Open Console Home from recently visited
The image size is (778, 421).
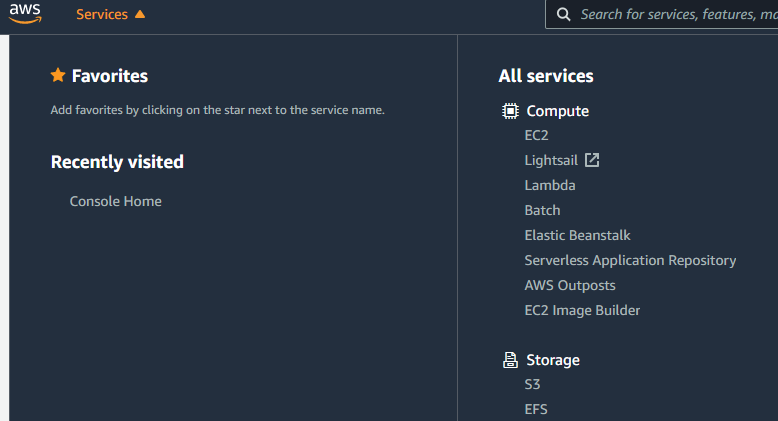115,201
